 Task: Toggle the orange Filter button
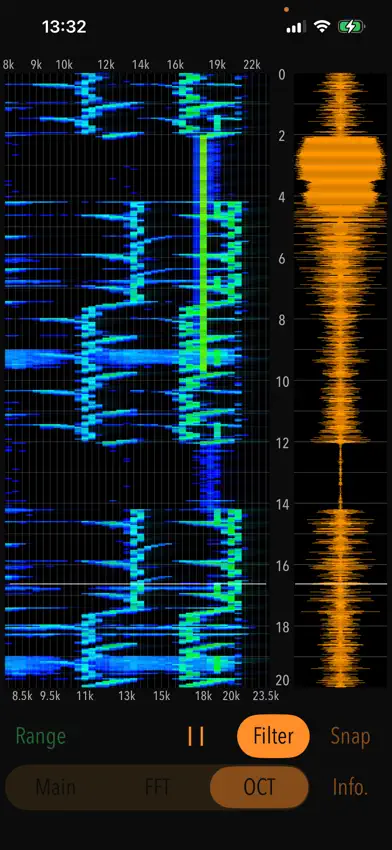coord(273,736)
